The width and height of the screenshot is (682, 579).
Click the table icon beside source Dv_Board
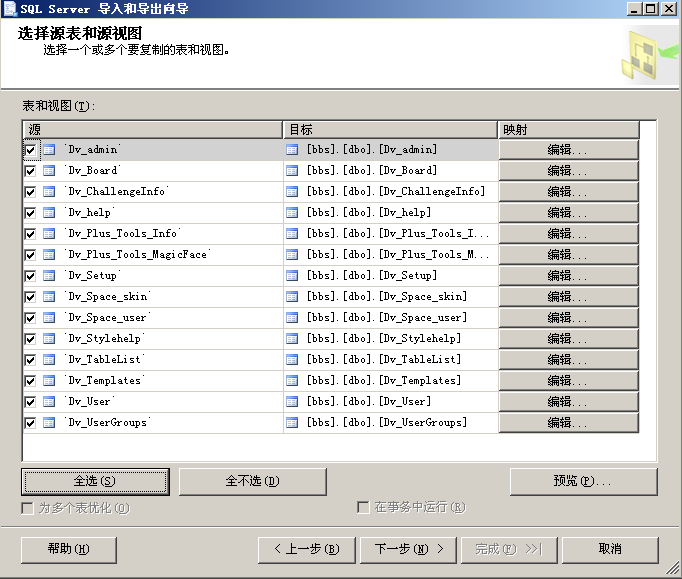click(49, 171)
